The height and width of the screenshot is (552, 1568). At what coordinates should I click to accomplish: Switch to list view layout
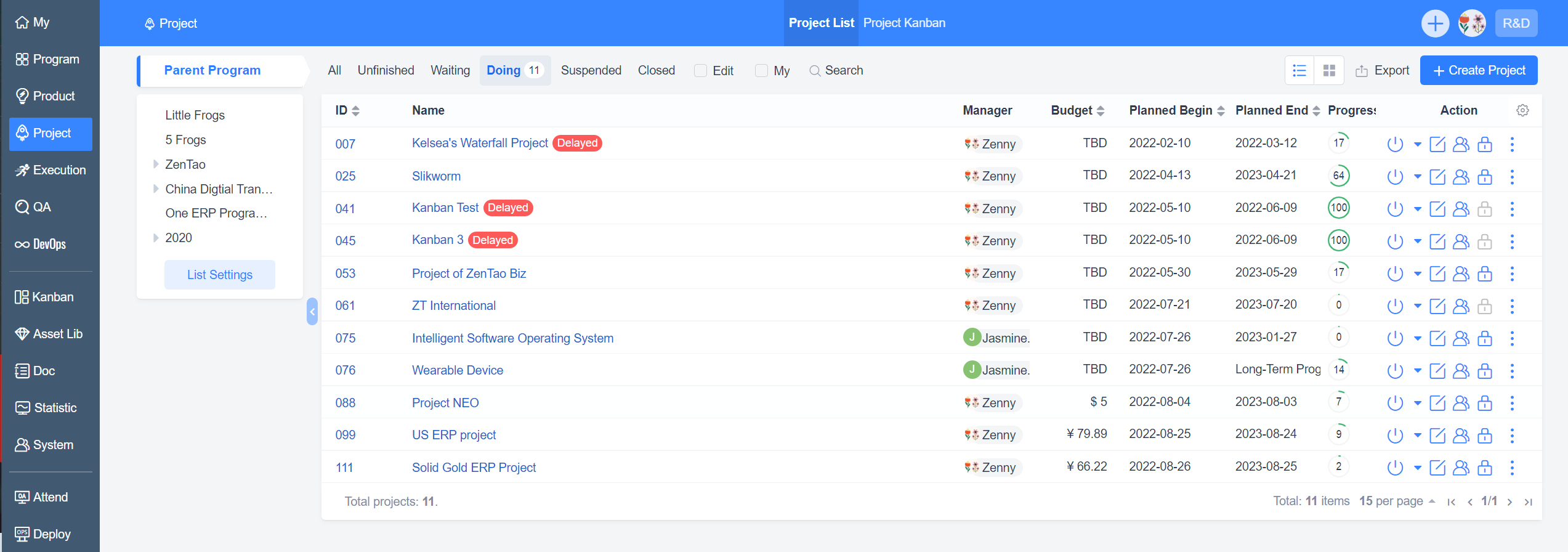(1299, 71)
